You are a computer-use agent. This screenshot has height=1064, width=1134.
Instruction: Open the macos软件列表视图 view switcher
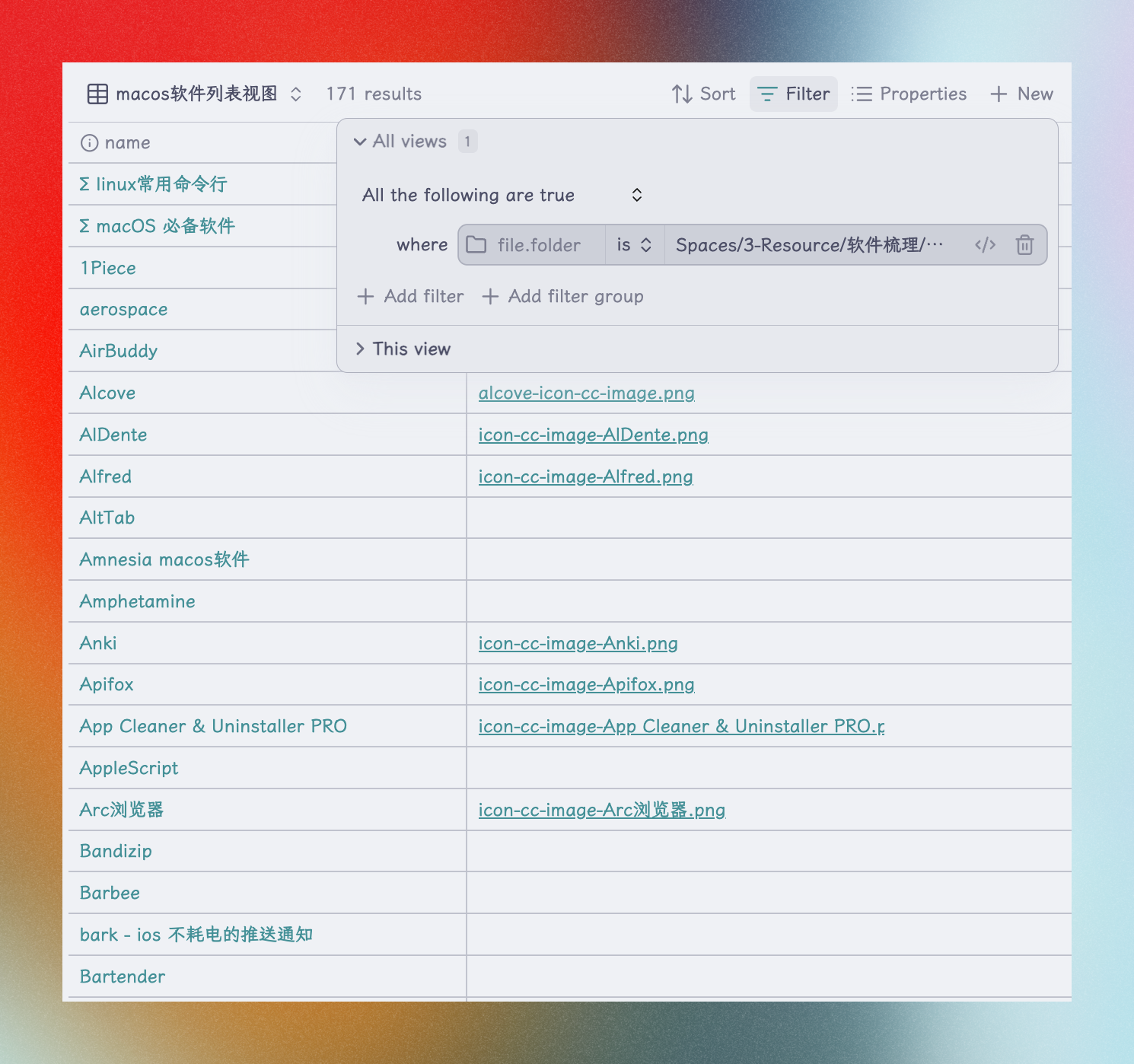click(x=195, y=94)
